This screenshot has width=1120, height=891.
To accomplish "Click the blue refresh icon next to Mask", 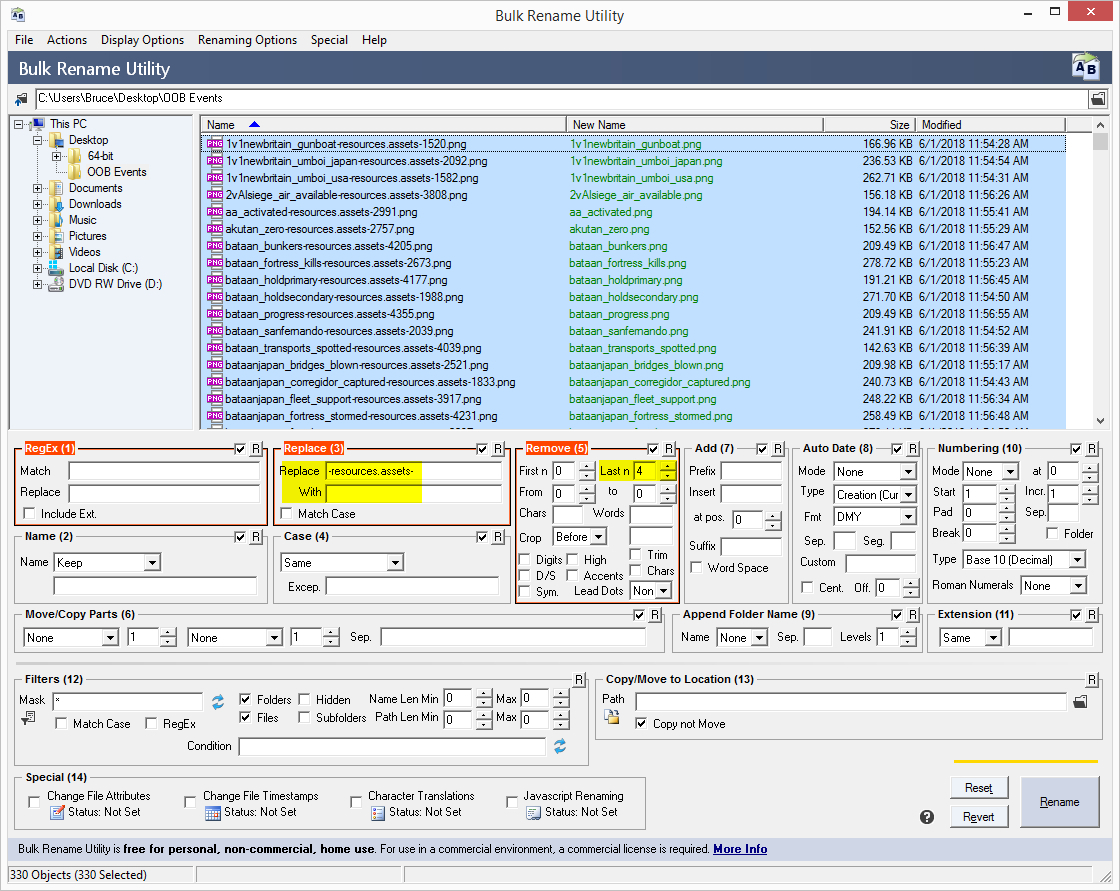I will pyautogui.click(x=217, y=701).
